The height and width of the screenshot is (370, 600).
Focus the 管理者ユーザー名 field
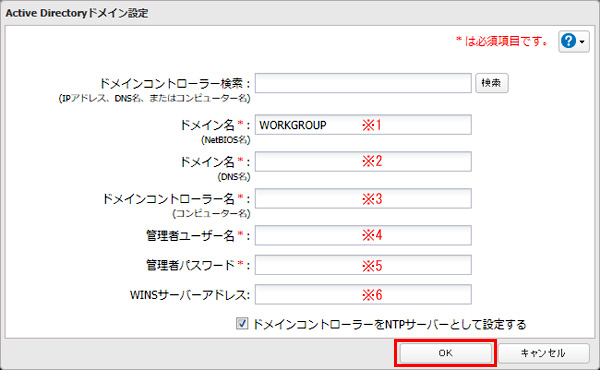363,235
